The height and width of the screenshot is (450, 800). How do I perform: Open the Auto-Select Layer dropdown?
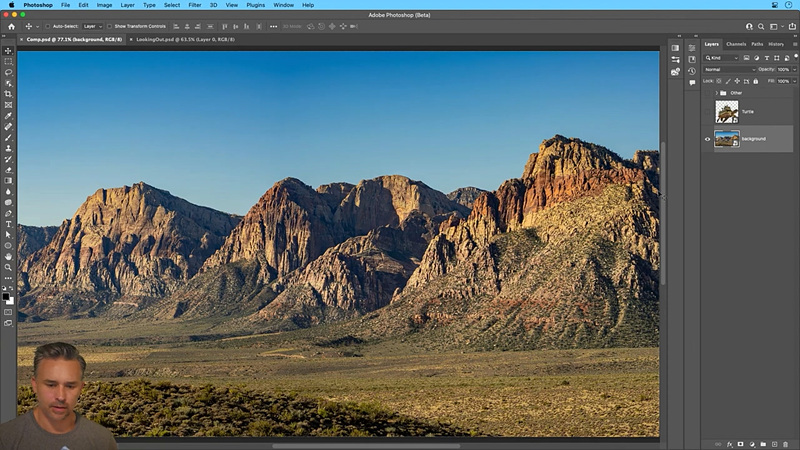(x=92, y=27)
